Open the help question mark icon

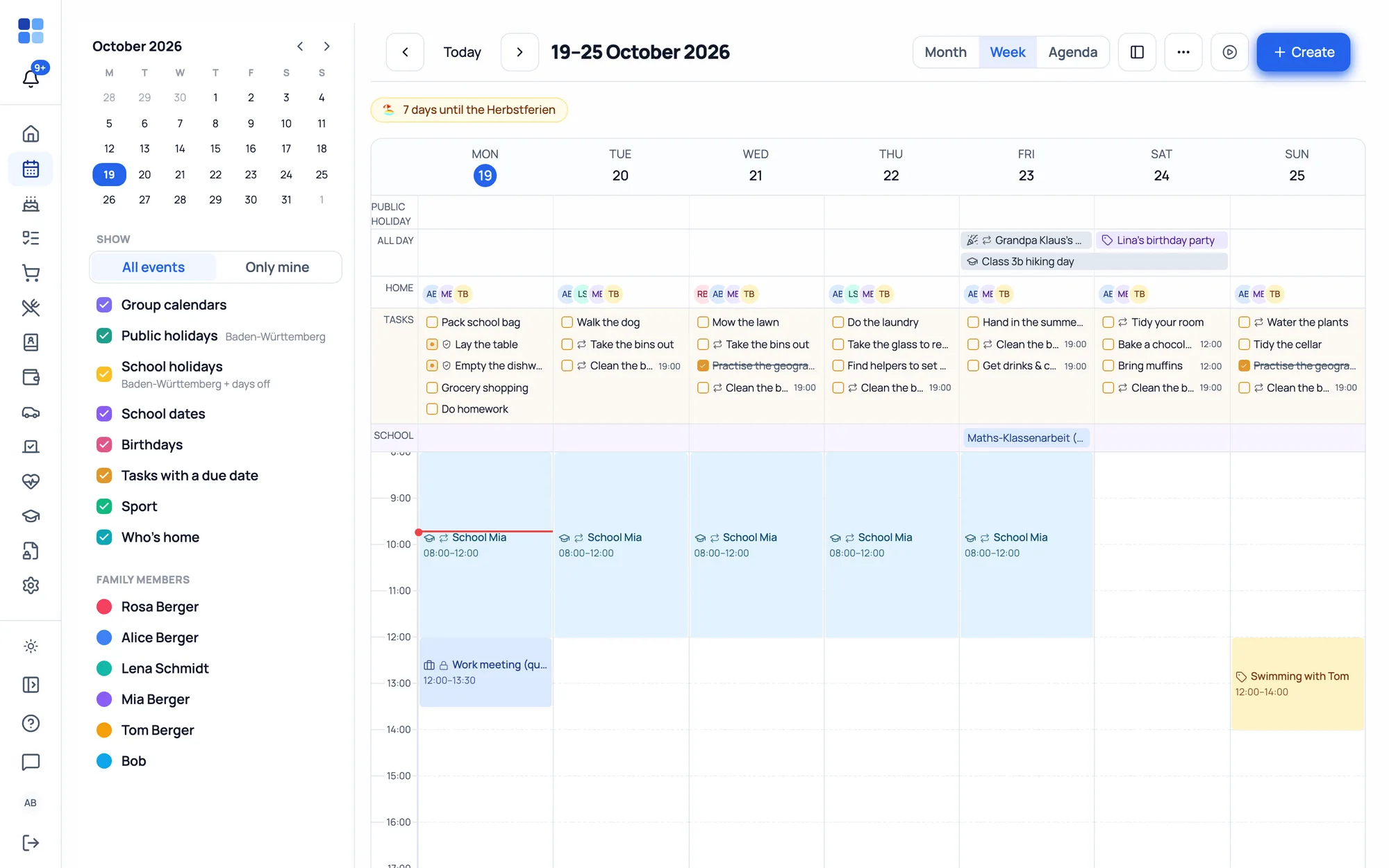coord(31,724)
